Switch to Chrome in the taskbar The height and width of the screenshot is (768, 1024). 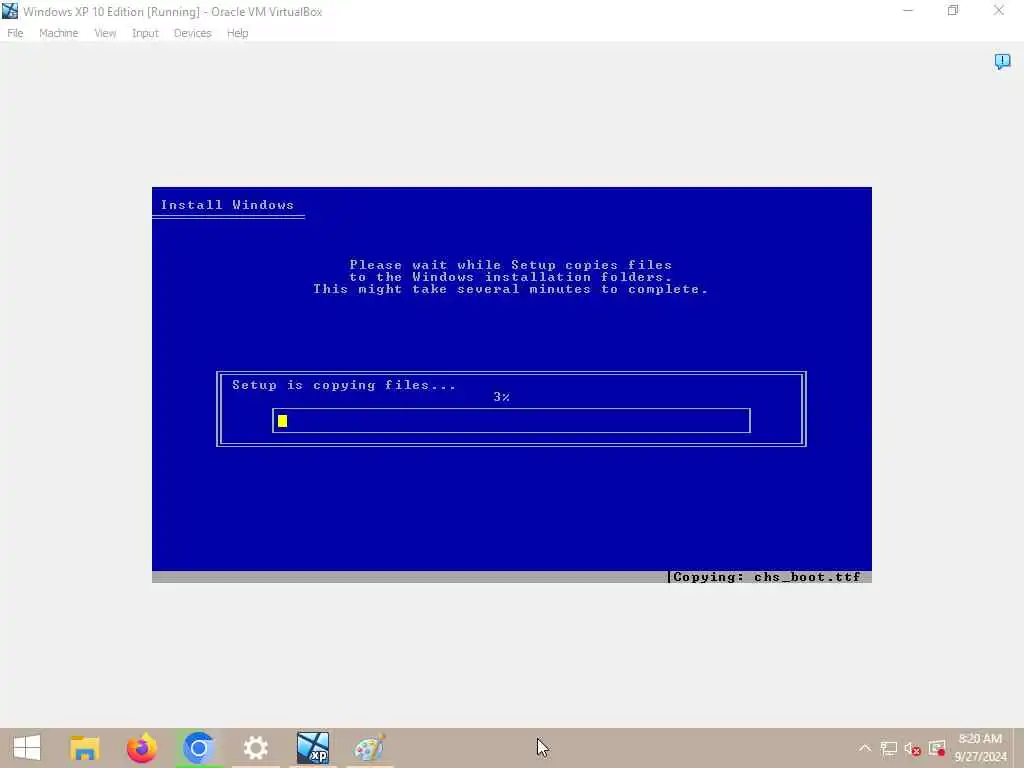coord(199,748)
